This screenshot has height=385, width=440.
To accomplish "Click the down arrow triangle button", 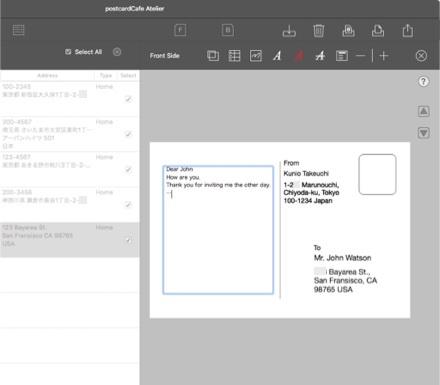I will [x=423, y=133].
